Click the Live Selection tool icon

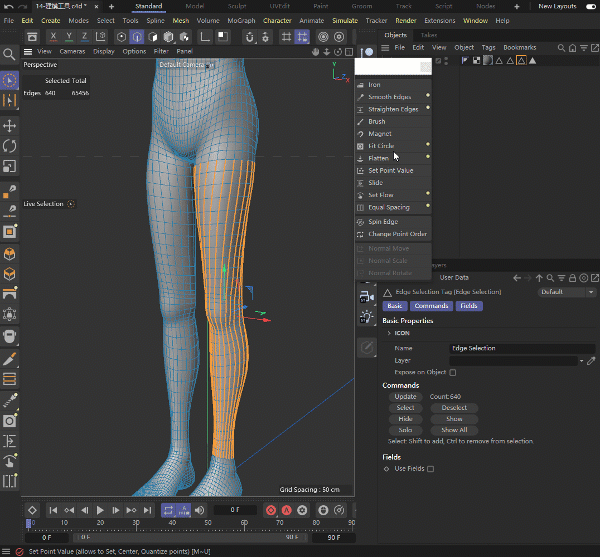click(10, 81)
